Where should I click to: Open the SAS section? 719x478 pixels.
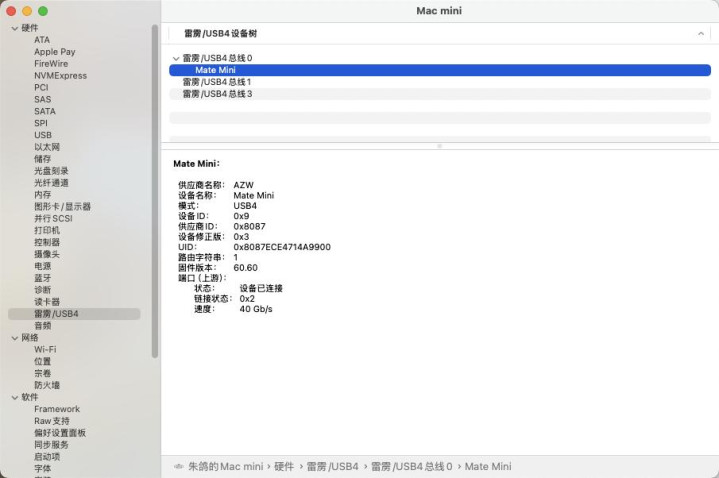(42, 100)
